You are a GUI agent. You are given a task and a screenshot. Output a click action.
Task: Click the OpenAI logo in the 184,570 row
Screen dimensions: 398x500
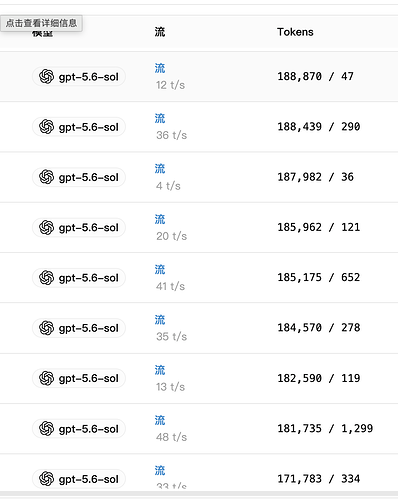point(46,328)
